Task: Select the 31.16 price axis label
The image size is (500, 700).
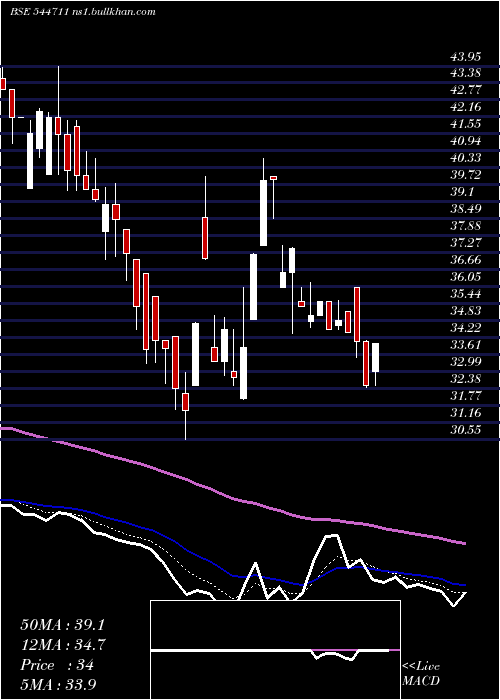Action: 466,412
